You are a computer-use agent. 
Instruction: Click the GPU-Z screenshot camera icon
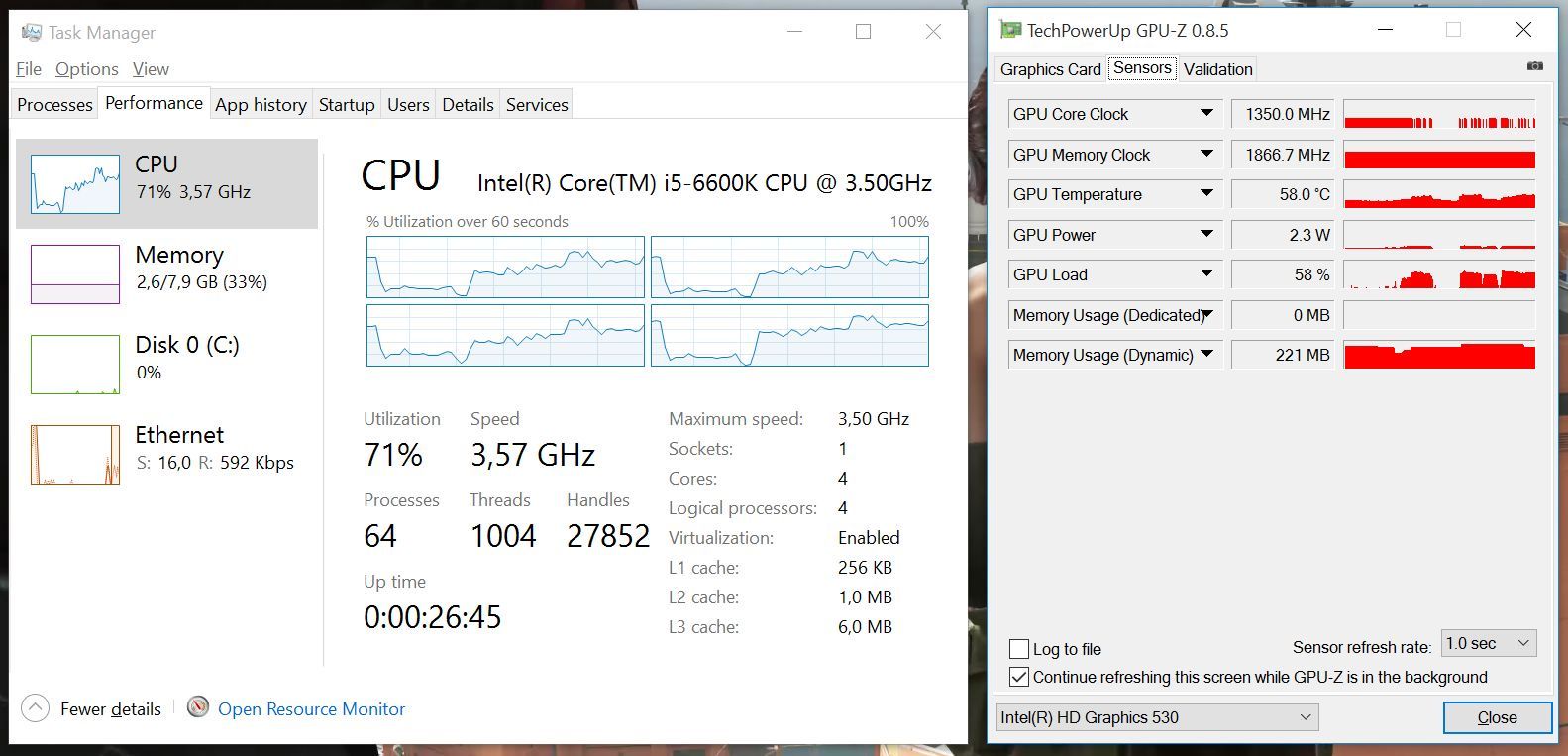coord(1534,66)
